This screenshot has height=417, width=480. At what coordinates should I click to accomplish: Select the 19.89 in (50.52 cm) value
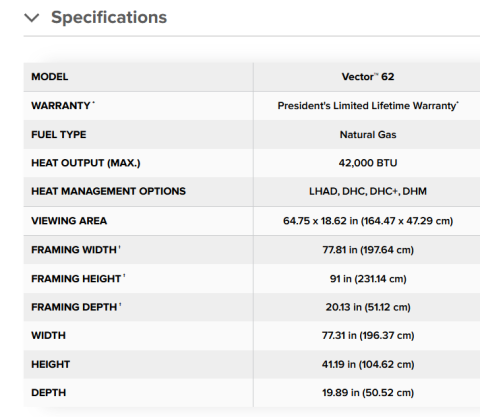368,393
